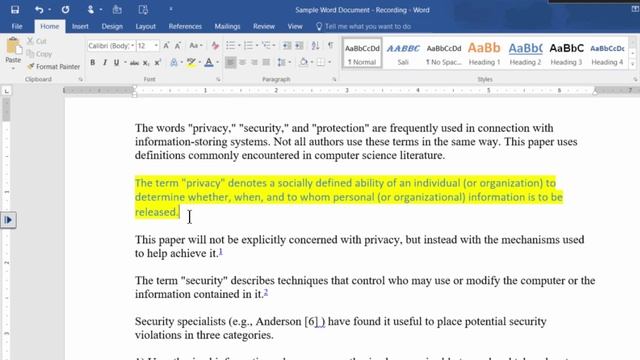Show paragraph marks and hidden symbols
Viewport: 640px width, 360px height.
pos(330,46)
